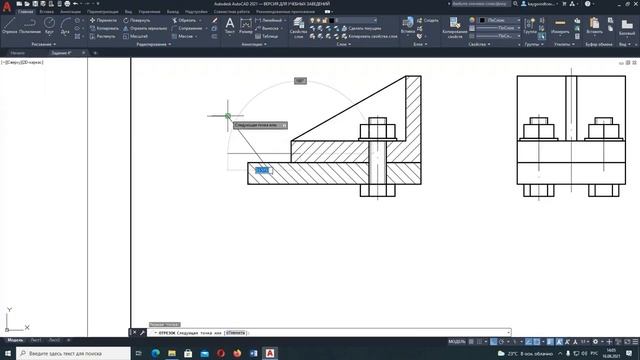Click the Растянуть (Stretch) command
Image resolution: width=640 pixels, height=360 pixels.
tap(102, 36)
